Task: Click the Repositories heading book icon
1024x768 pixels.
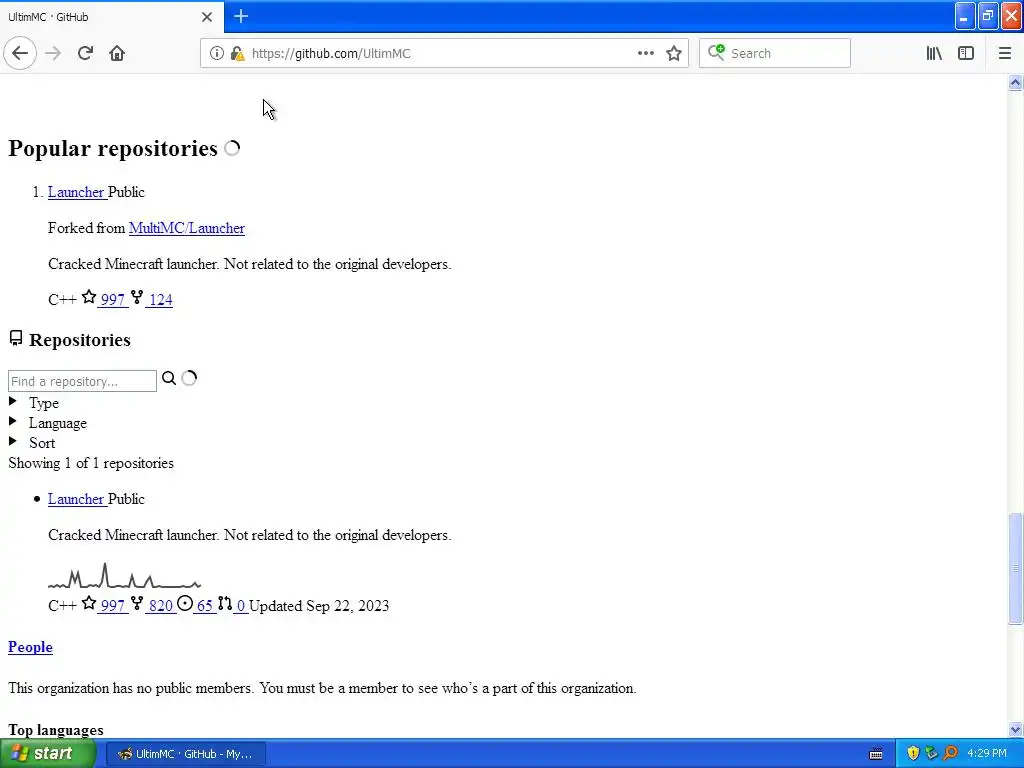Action: click(x=16, y=338)
